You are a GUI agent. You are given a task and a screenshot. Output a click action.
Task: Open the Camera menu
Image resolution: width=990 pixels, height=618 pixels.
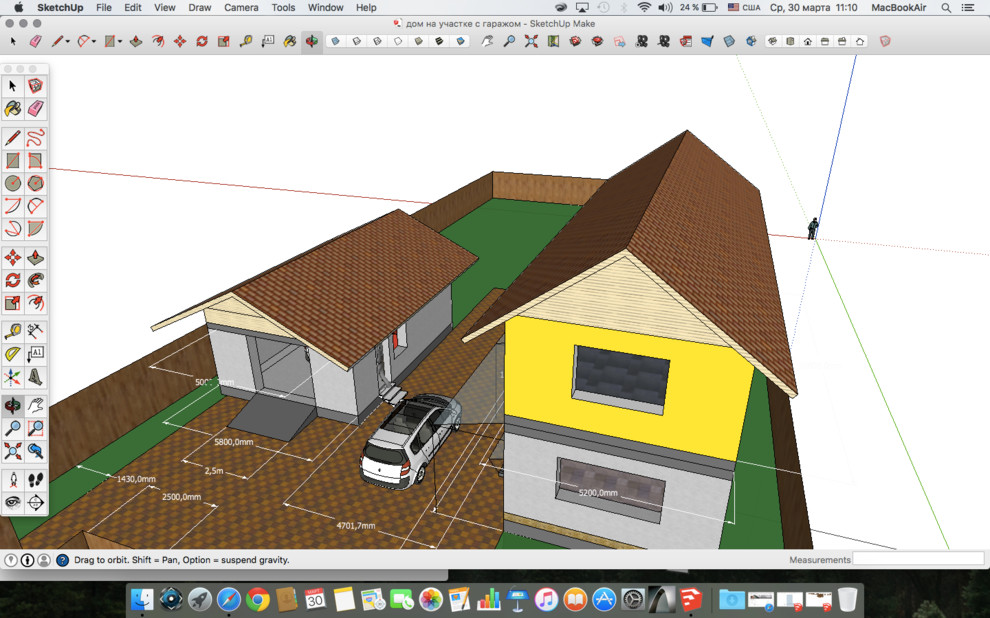click(241, 7)
